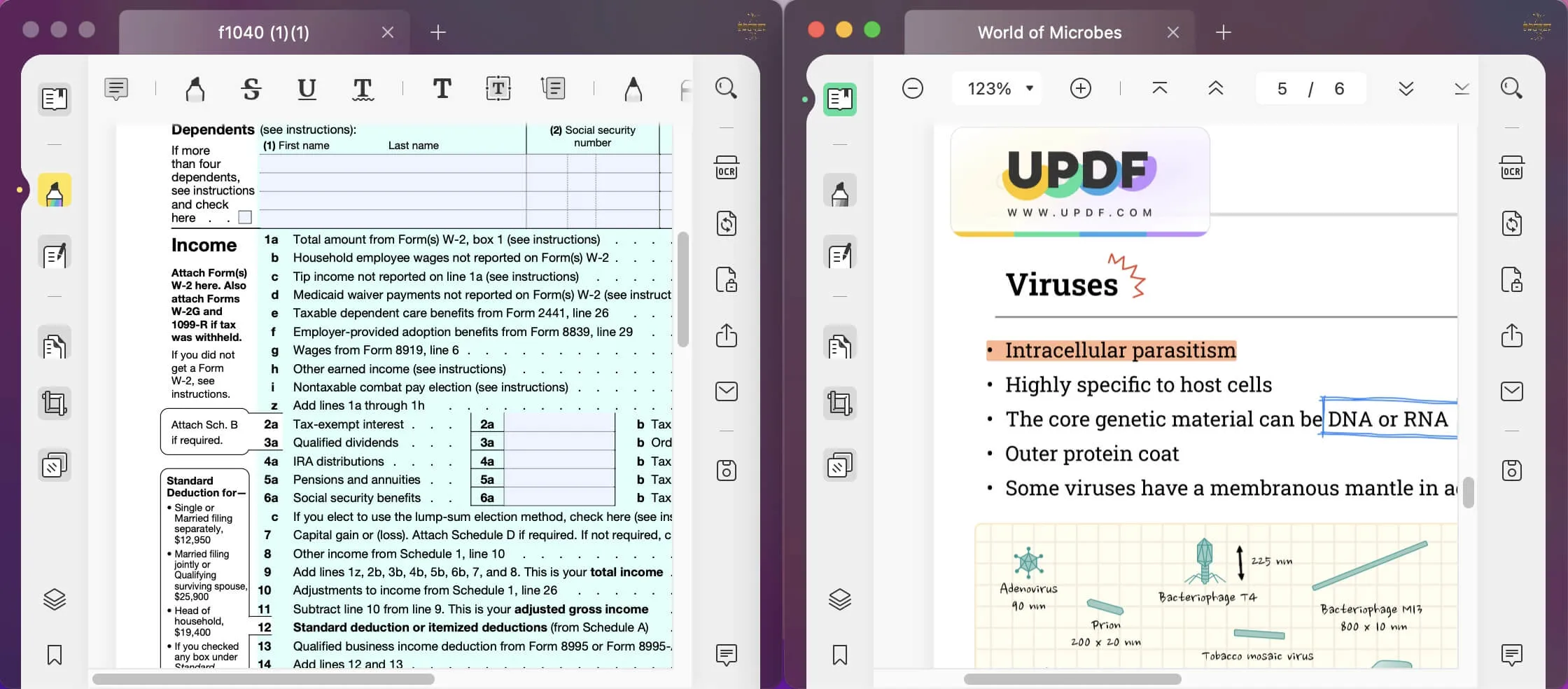This screenshot has width=1568, height=689.
Task: Add new tab in f1040 window
Action: click(438, 32)
